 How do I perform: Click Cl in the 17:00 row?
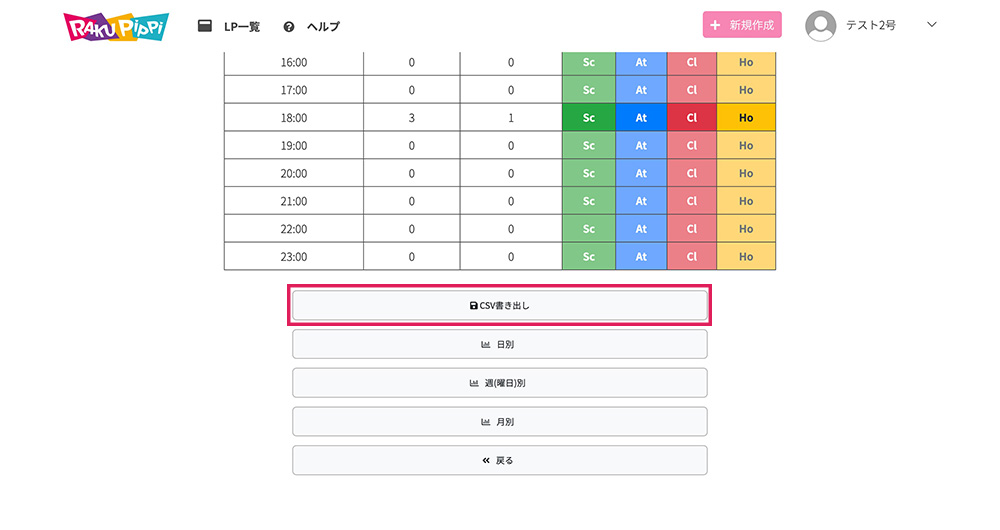point(692,90)
